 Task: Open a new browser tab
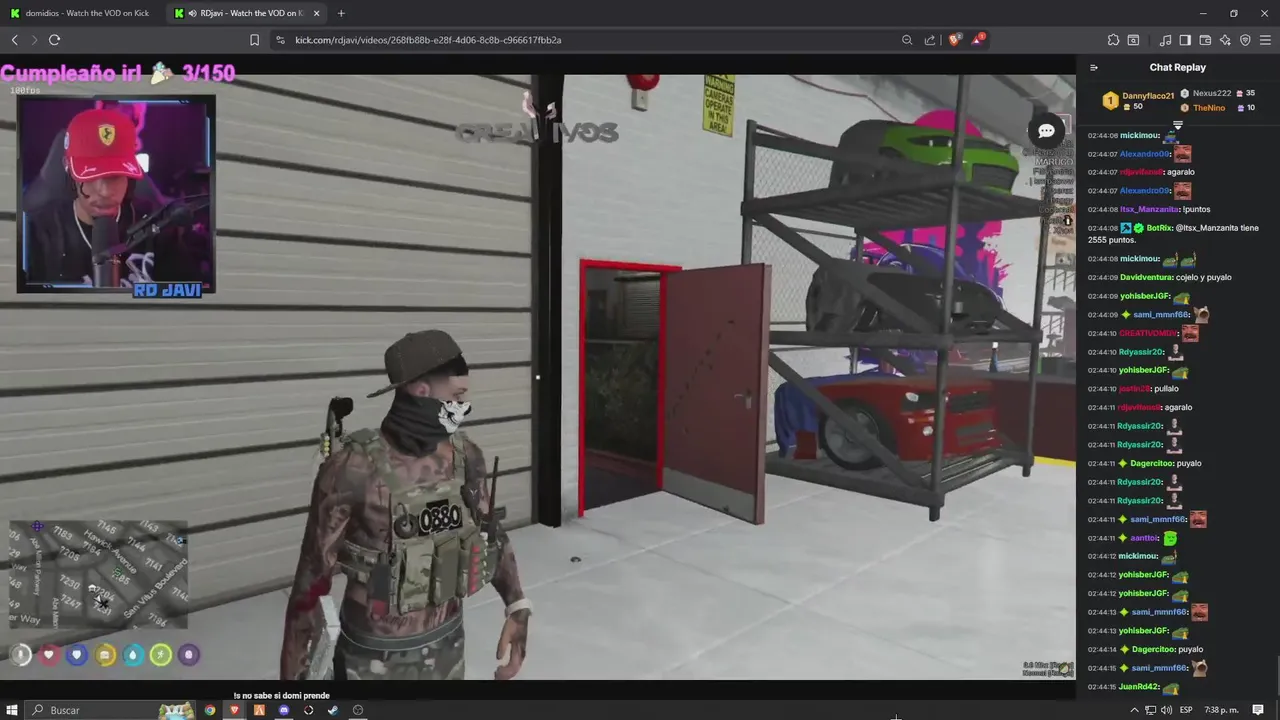click(341, 13)
